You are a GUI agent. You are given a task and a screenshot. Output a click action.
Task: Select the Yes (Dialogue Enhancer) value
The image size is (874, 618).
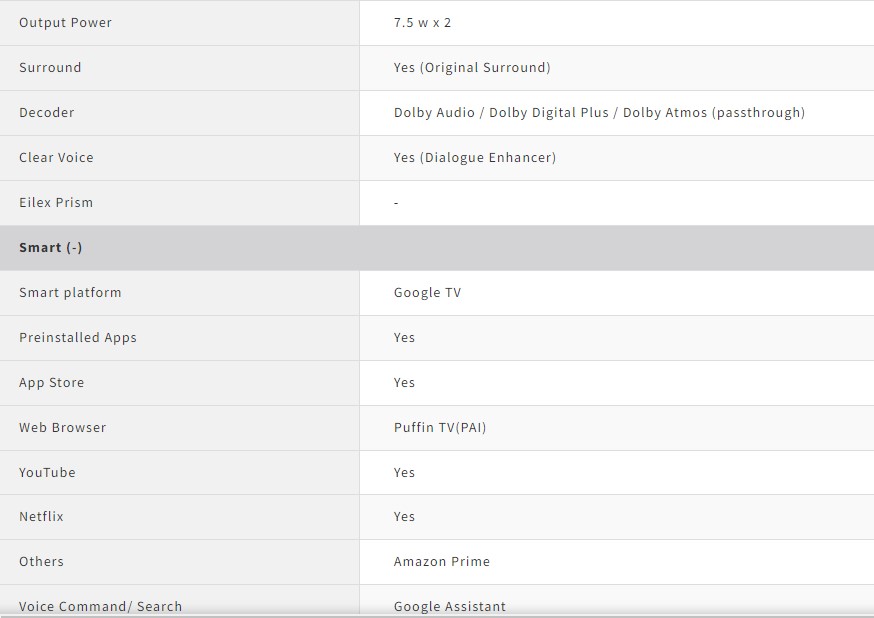click(475, 158)
